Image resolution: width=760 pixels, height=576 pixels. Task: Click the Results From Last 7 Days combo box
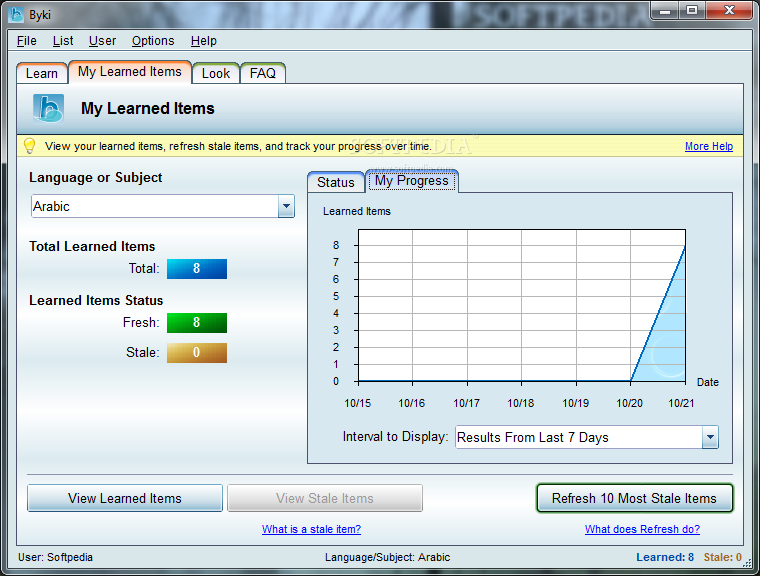point(586,437)
